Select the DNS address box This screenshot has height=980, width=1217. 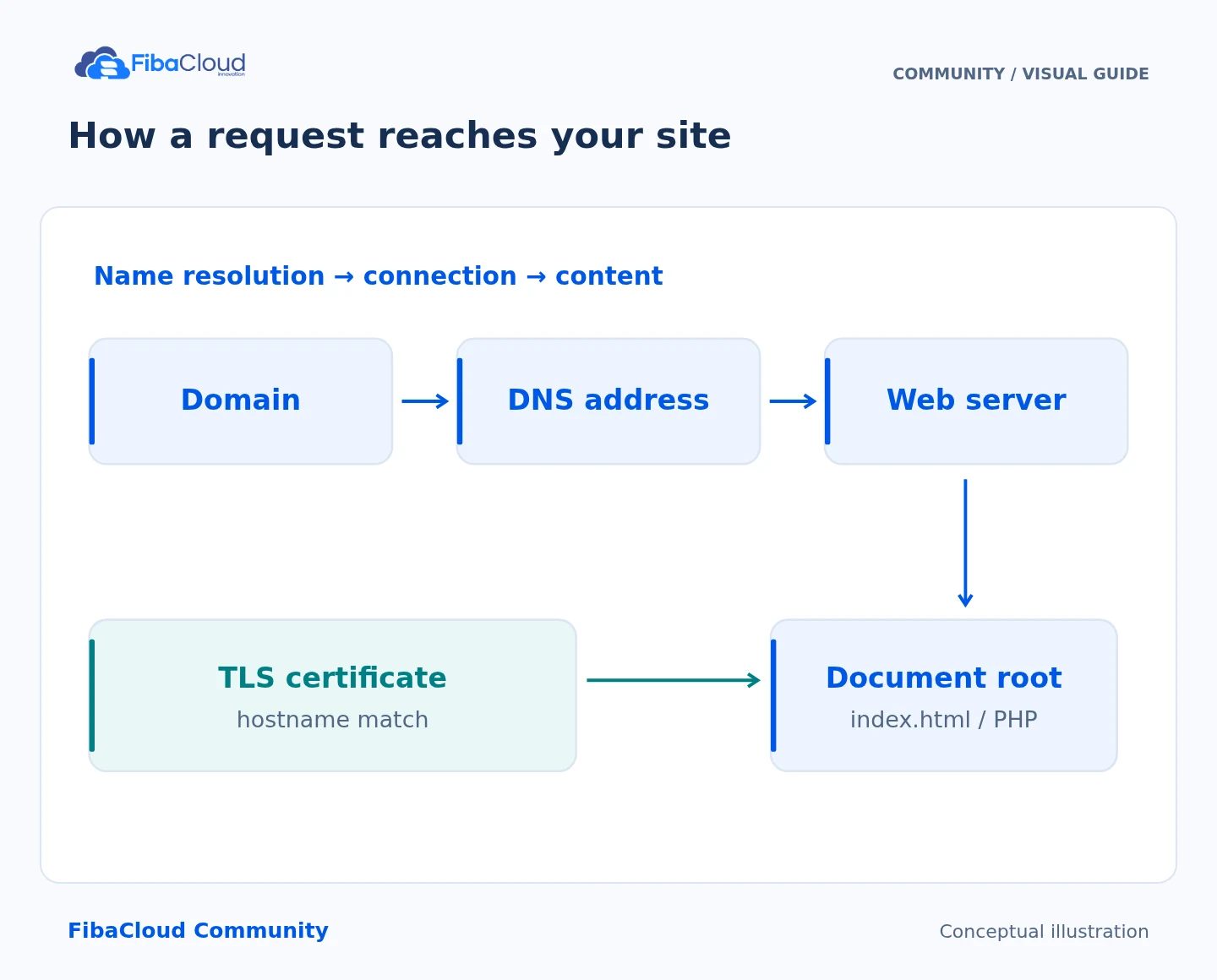608,401
